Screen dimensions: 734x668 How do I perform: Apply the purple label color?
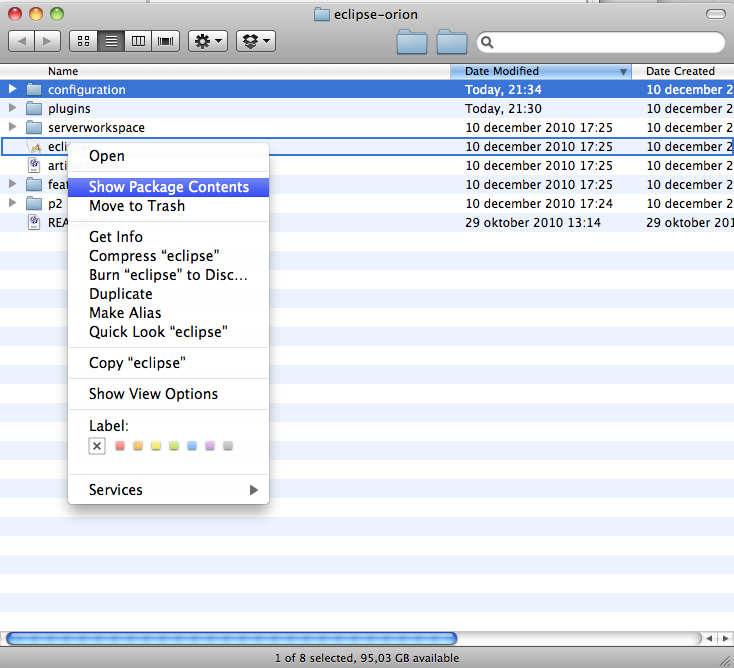210,446
